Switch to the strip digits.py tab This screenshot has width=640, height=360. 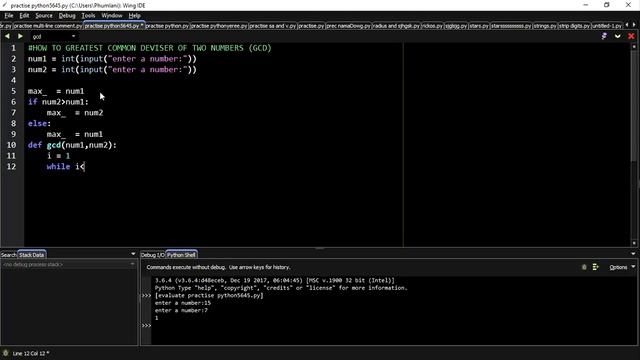point(574,26)
